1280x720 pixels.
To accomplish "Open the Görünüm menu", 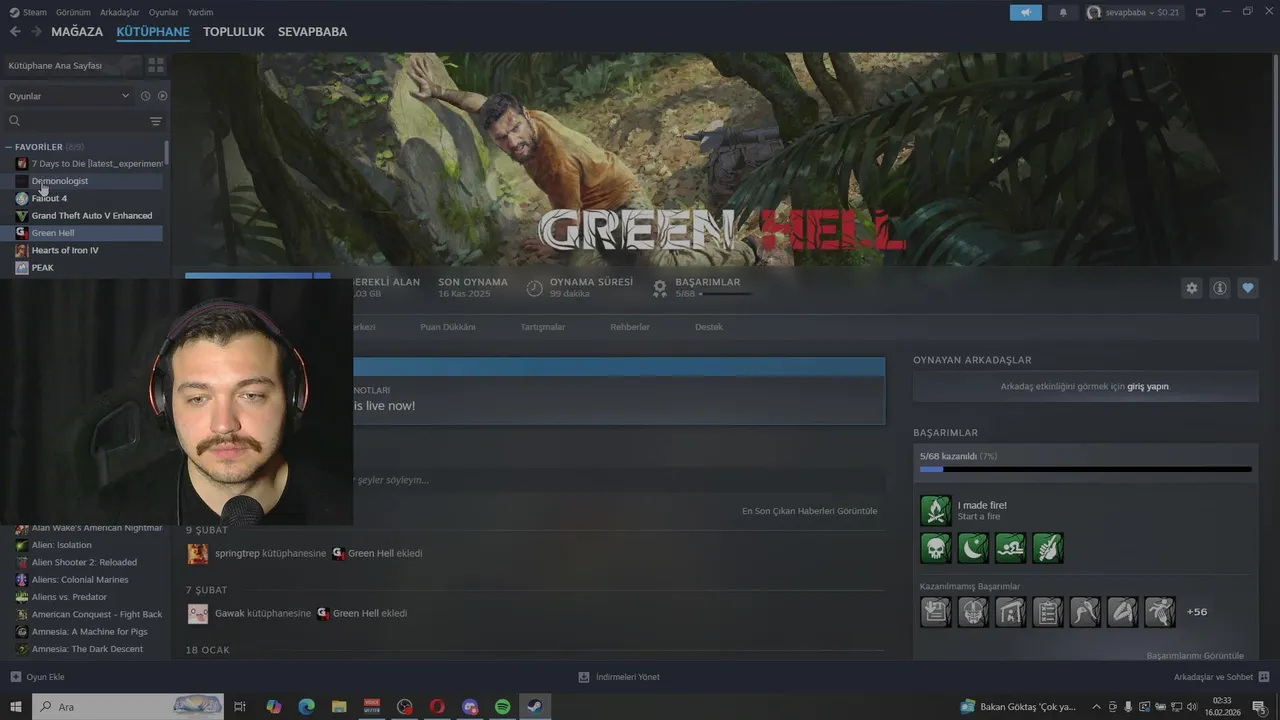I will click(73, 12).
